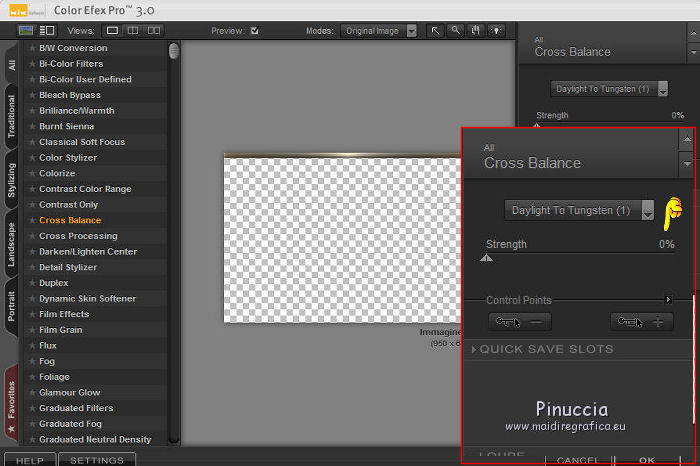This screenshot has width=700, height=466.
Task: Select the Foliage filter
Action: pos(54,377)
